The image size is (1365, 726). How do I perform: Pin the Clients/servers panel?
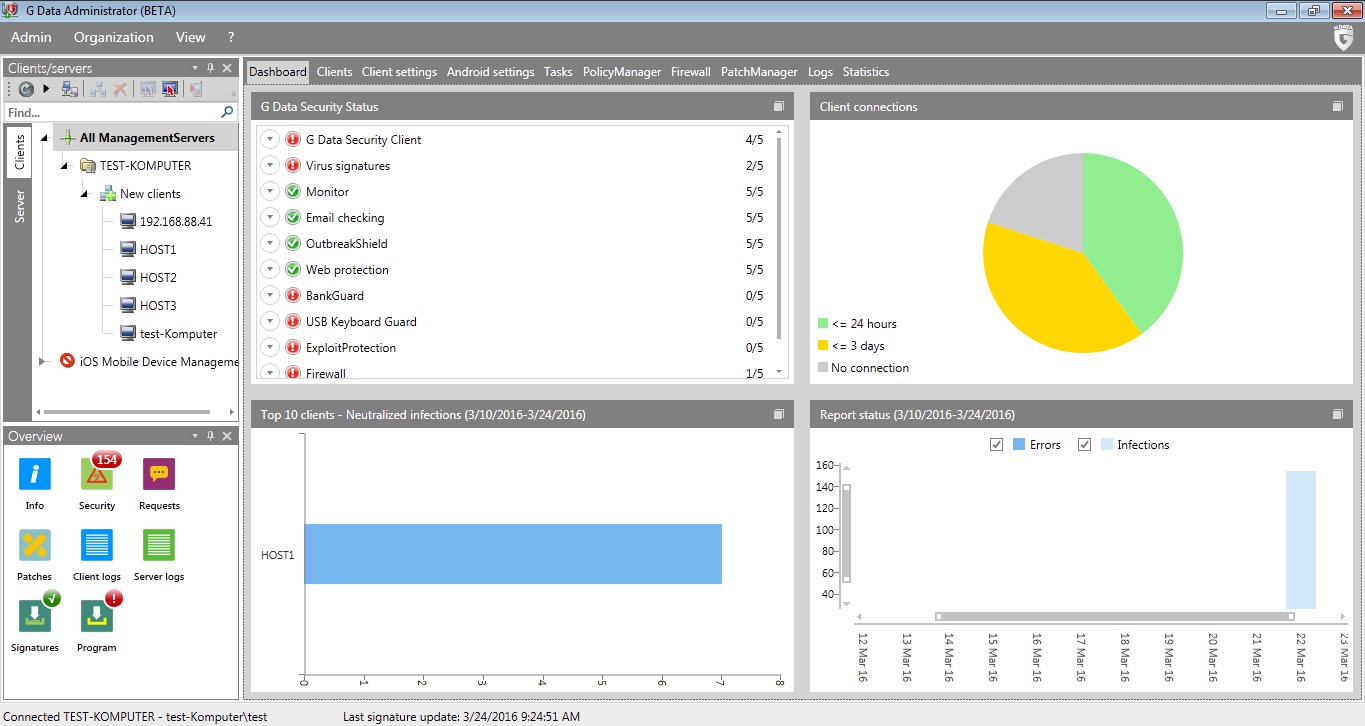click(x=210, y=68)
